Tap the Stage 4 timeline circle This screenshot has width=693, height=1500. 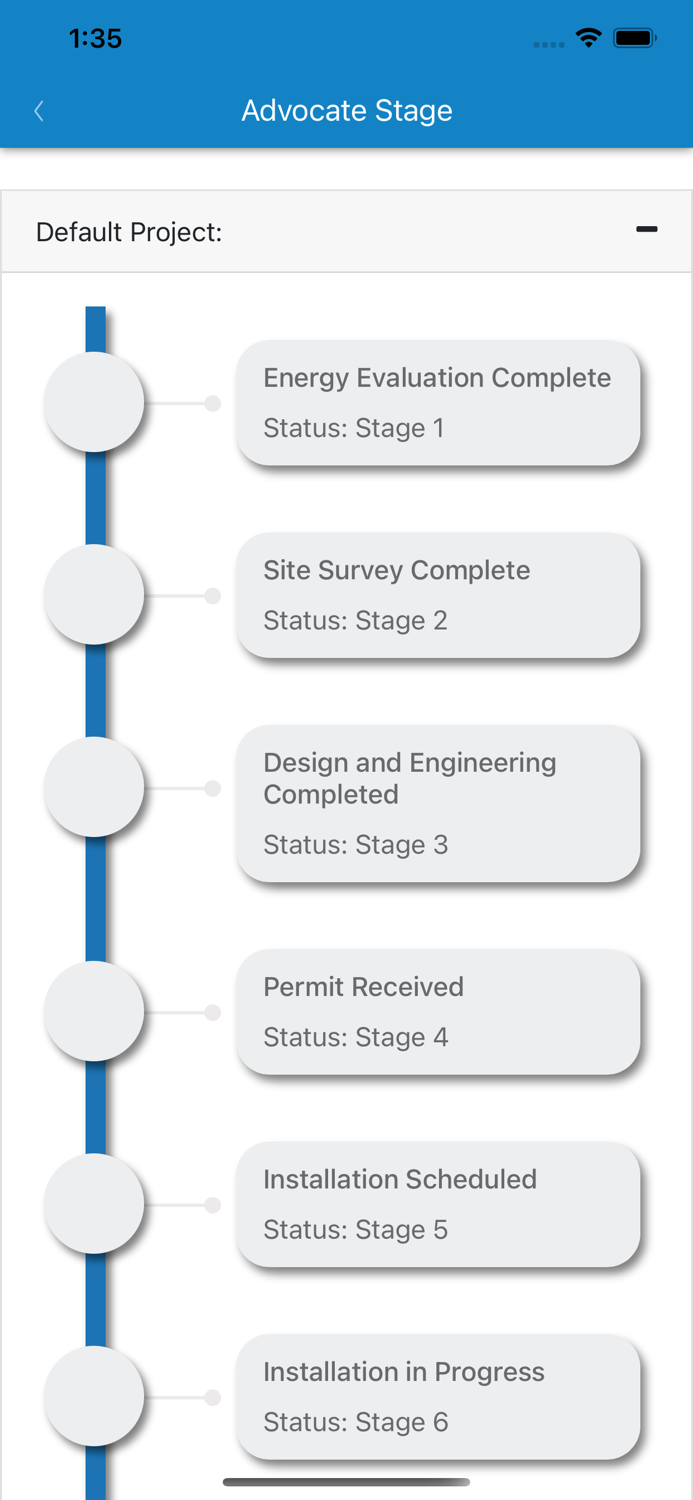[x=94, y=1011]
